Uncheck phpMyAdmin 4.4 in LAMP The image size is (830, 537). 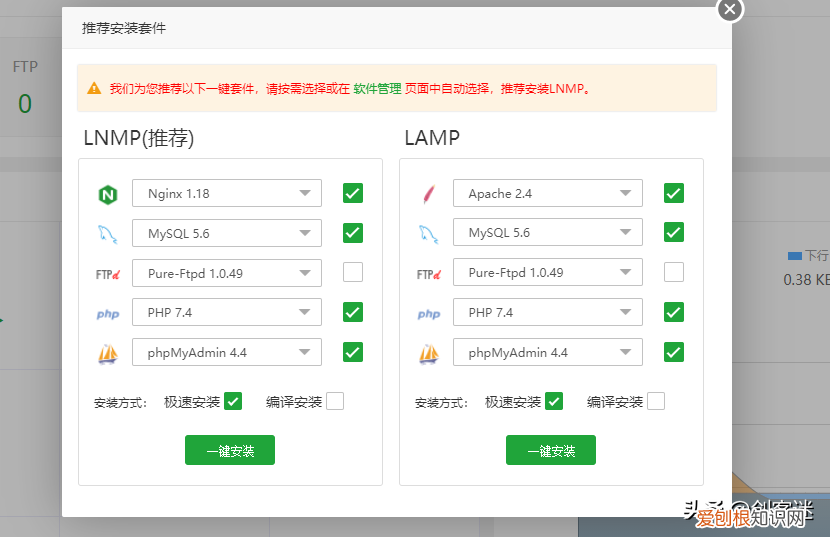[x=673, y=352]
